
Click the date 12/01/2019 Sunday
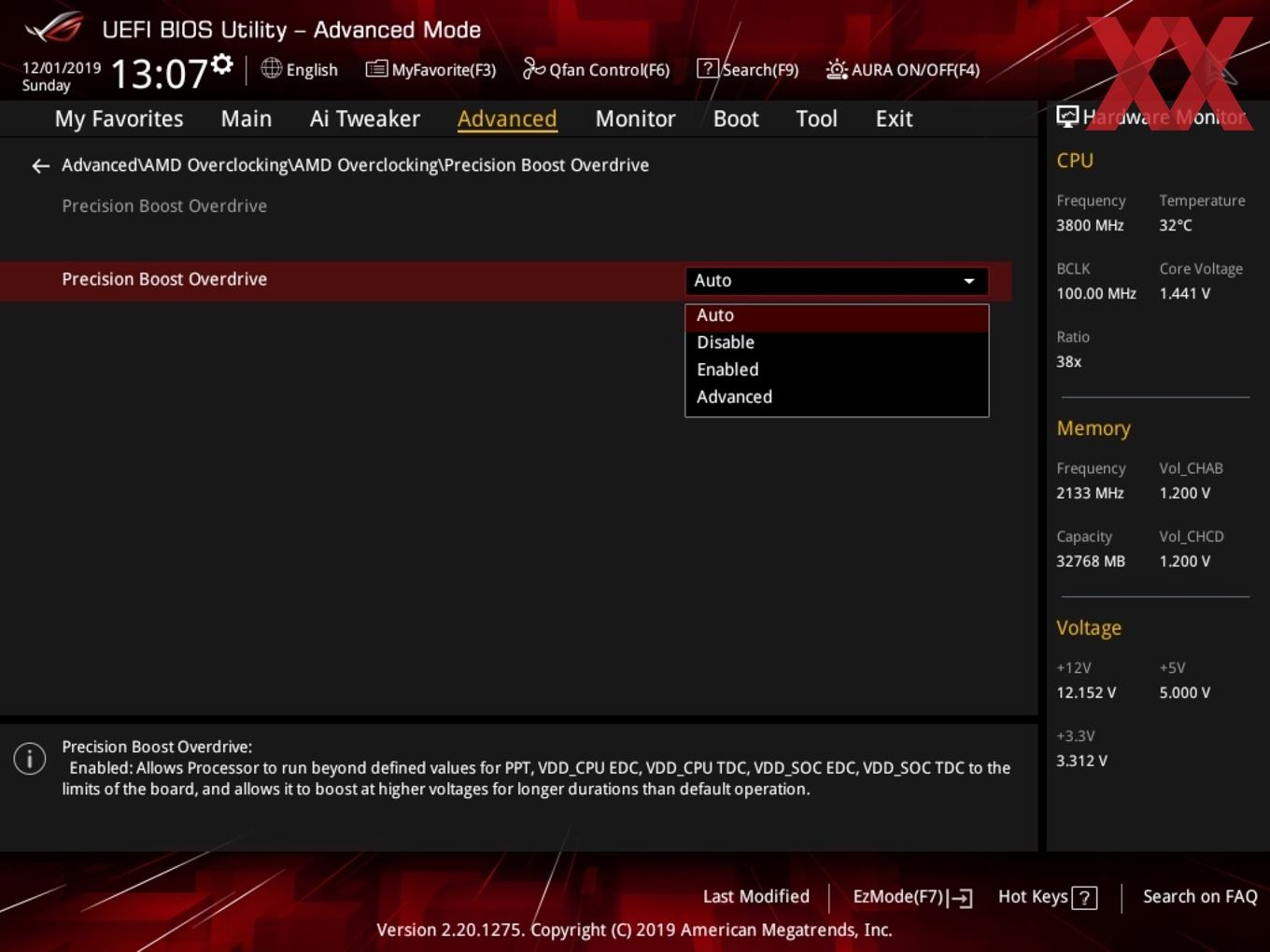pos(61,77)
